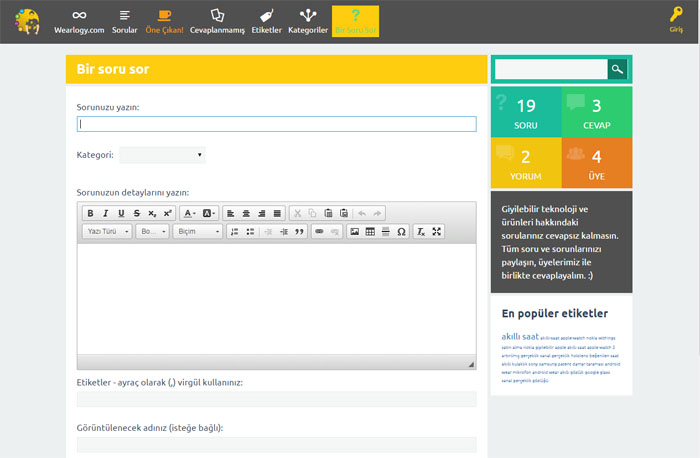Click the Giriş login link
The image size is (700, 458).
click(676, 21)
